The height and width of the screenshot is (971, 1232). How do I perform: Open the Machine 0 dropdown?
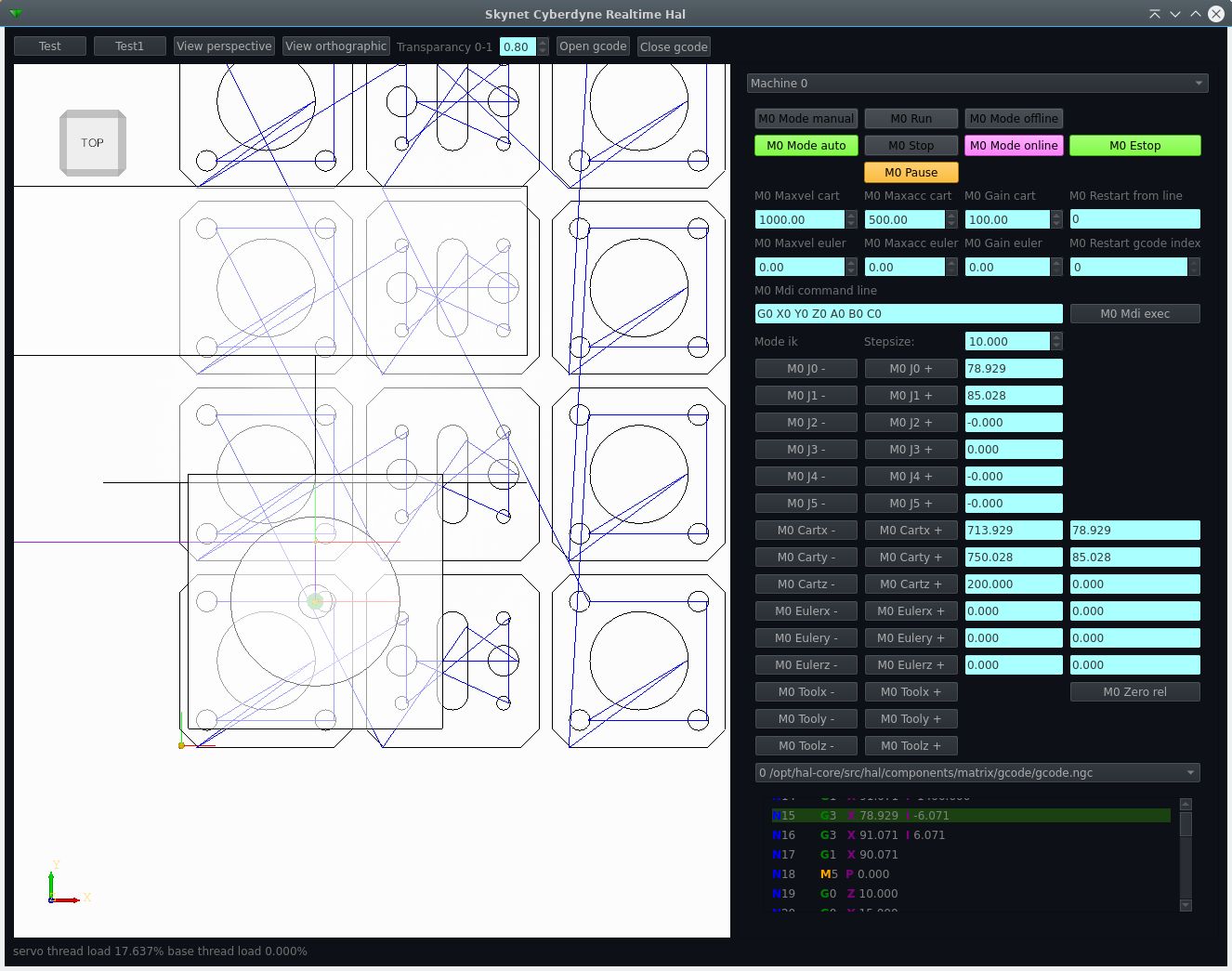click(x=977, y=83)
